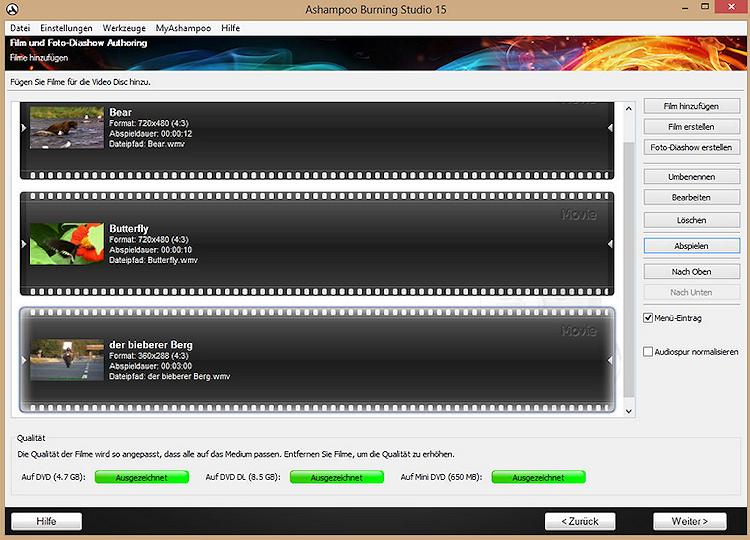
Task: Open the MyAshampoo menu
Action: 183,28
